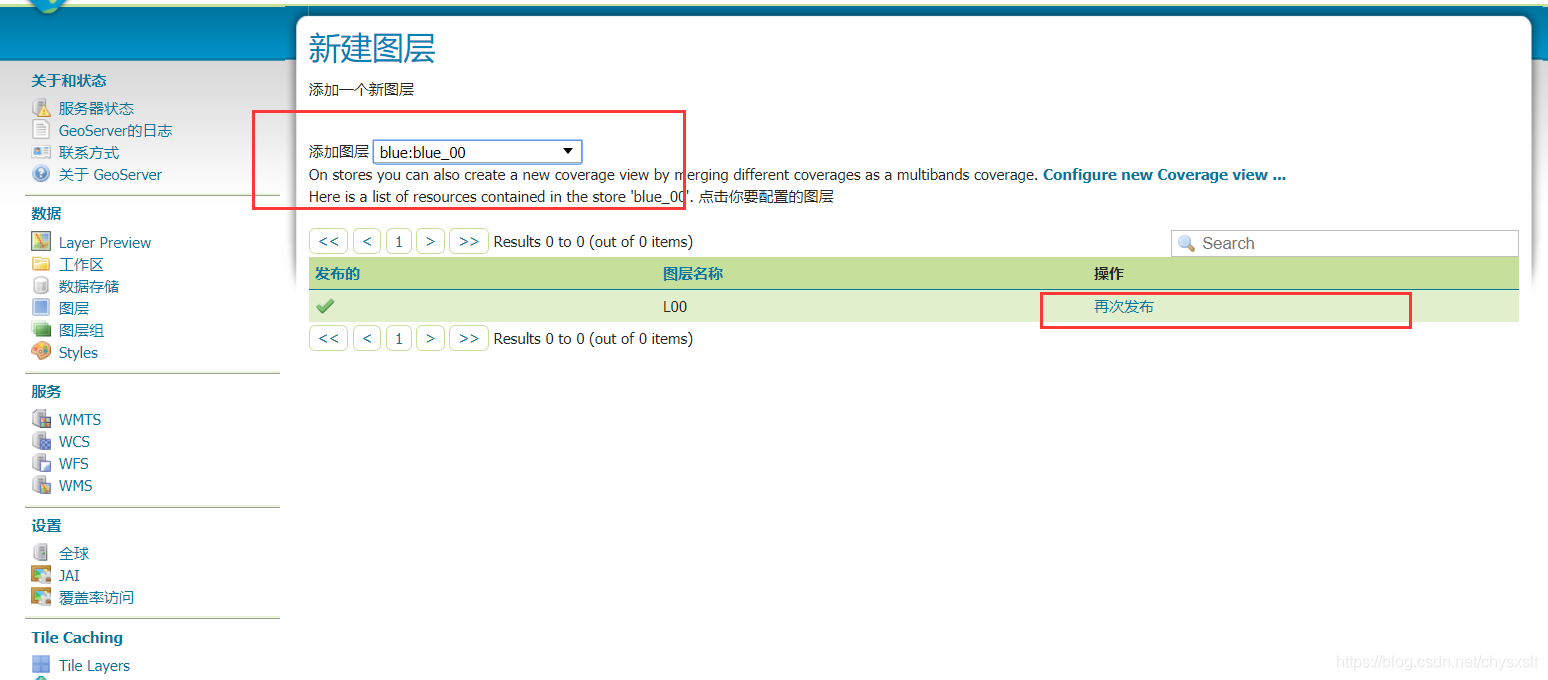1548x680 pixels.
Task: Click the green published checkmark for L00
Action: [325, 306]
